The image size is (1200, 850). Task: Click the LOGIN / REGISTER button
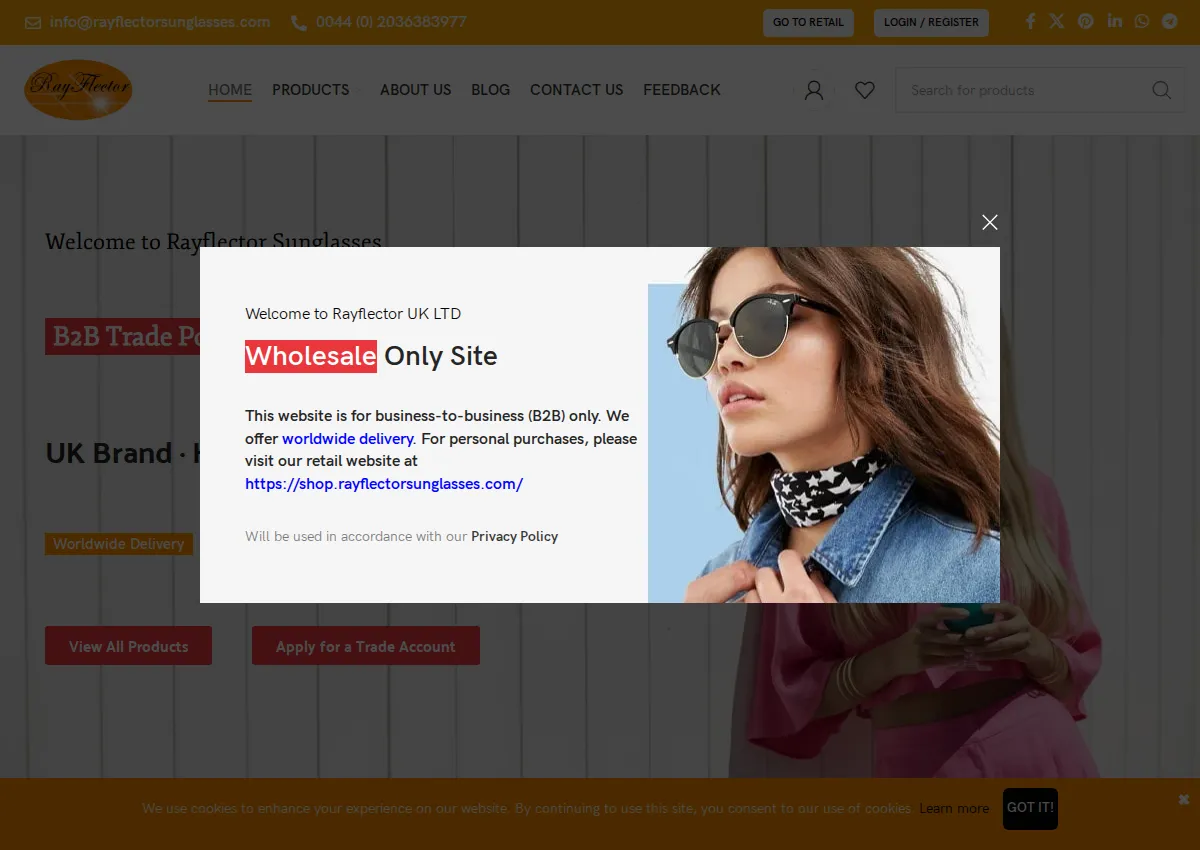pos(931,22)
